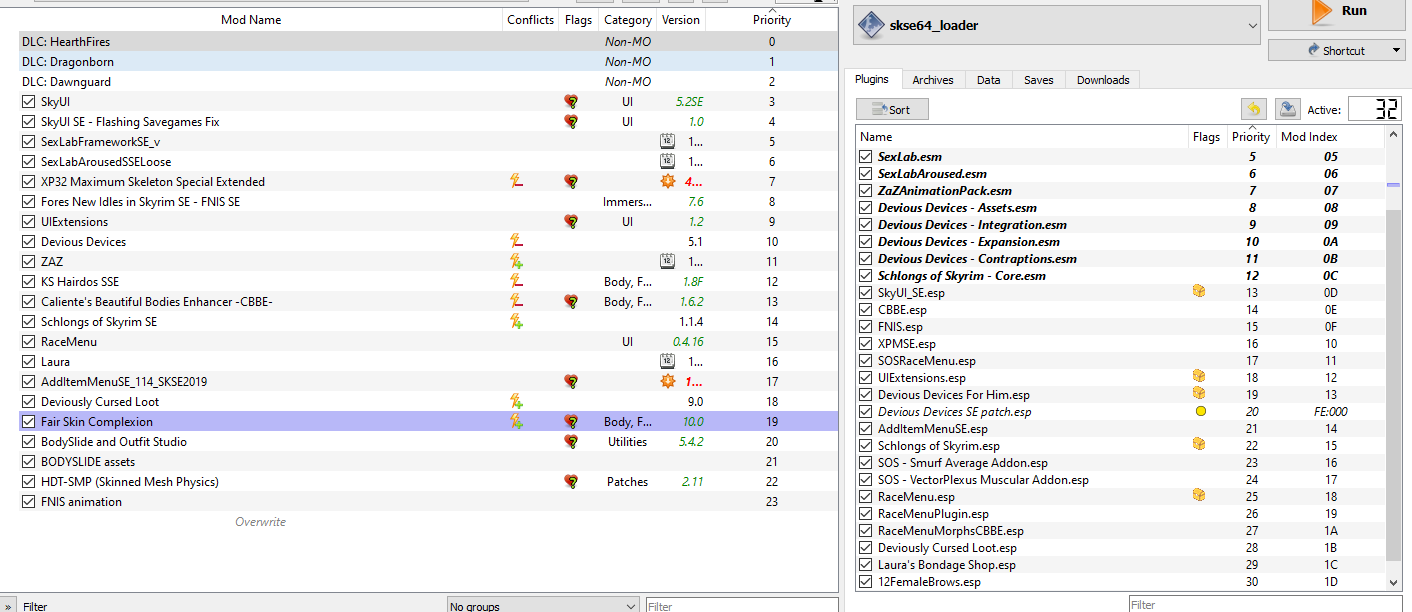Click the create plugin backup icon
Image resolution: width=1412 pixels, height=612 pixels.
(x=1287, y=109)
